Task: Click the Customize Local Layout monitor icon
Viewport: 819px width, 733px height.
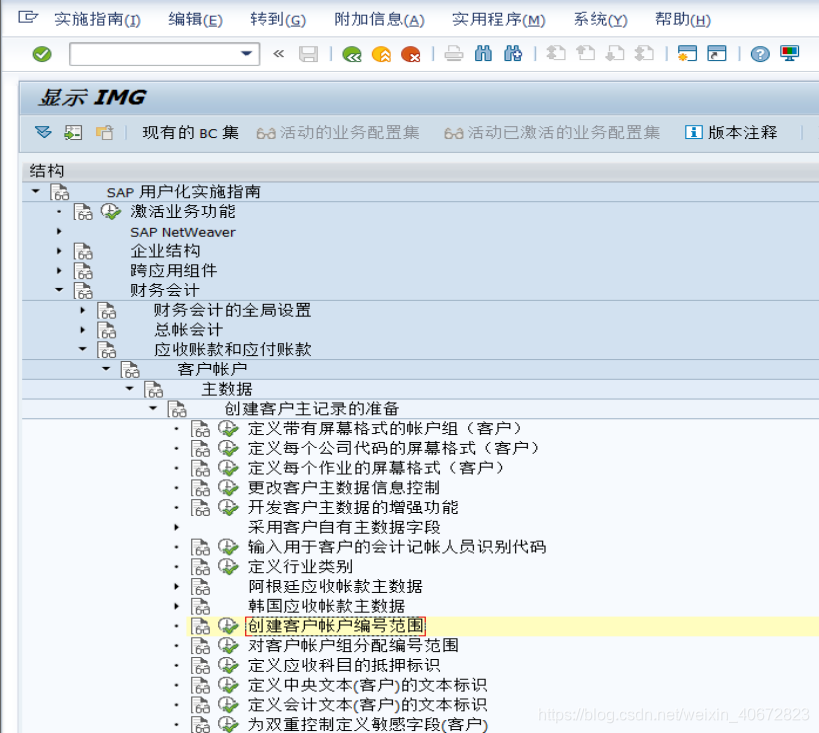Action: [789, 54]
